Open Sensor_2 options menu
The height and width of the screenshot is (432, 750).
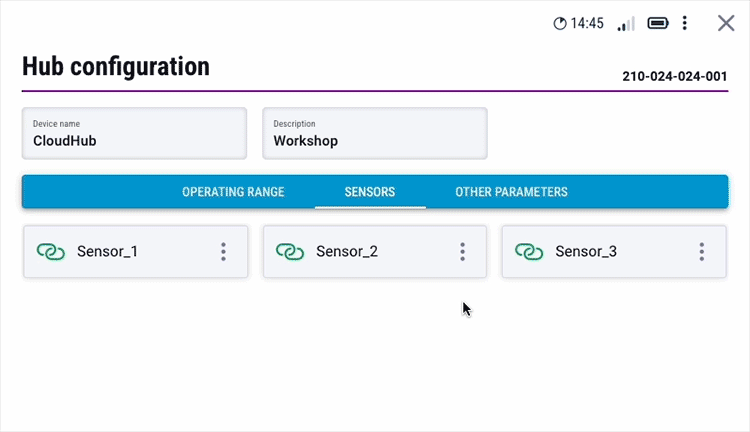tap(462, 252)
